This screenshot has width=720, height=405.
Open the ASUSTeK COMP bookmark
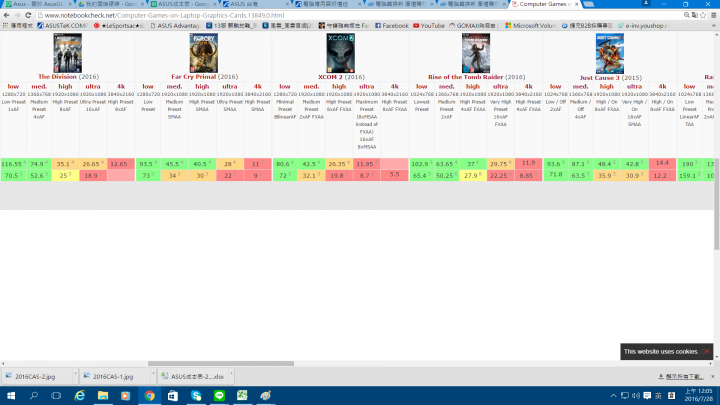pyautogui.click(x=62, y=26)
